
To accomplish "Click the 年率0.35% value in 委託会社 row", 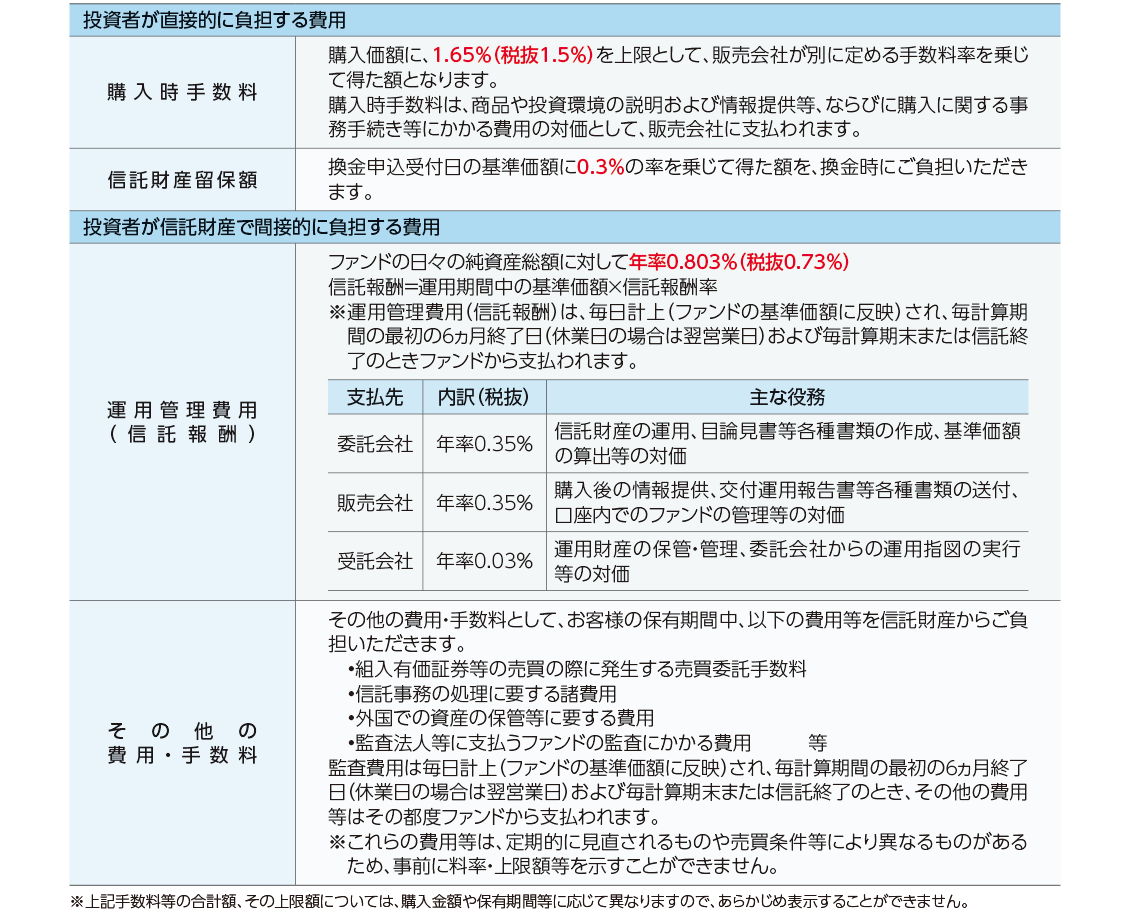I will pos(484,444).
